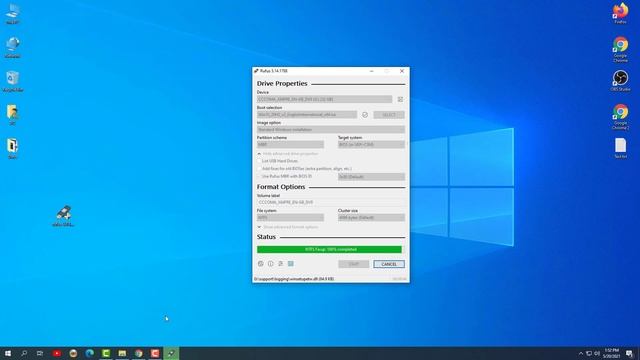Click the volume icon in system tray
640x360 pixels.
click(x=597, y=353)
